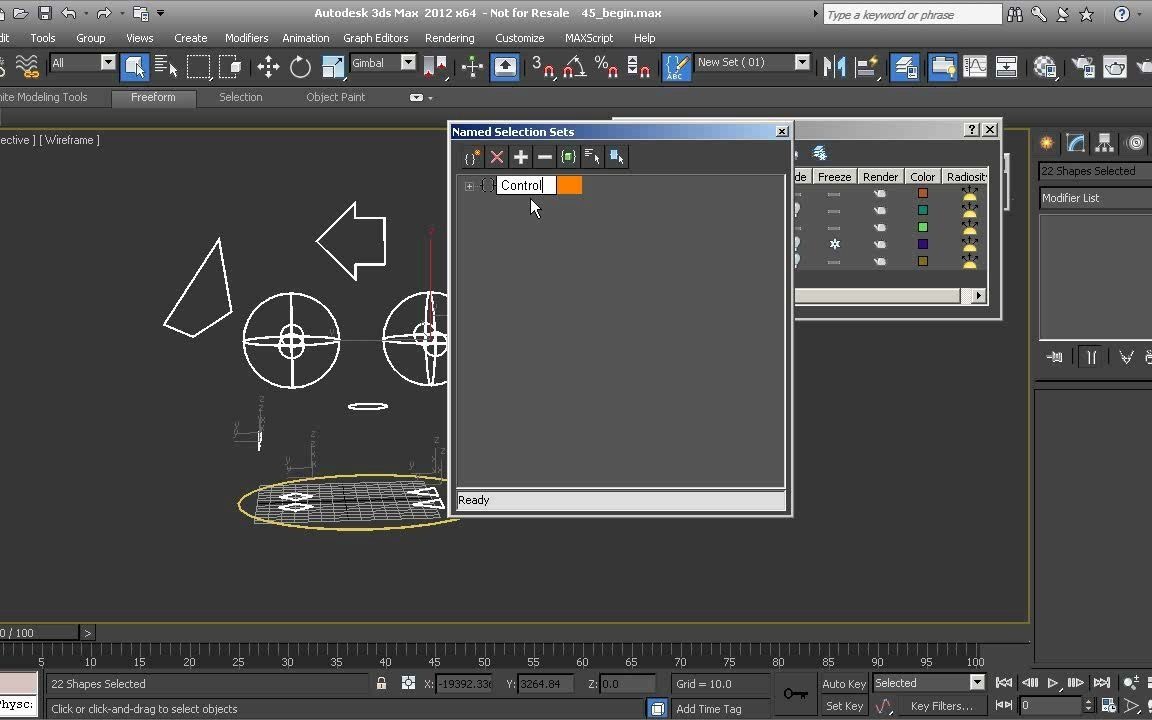Switch to the Object Paint tab
Viewport: 1152px width, 720px height.
coord(335,97)
